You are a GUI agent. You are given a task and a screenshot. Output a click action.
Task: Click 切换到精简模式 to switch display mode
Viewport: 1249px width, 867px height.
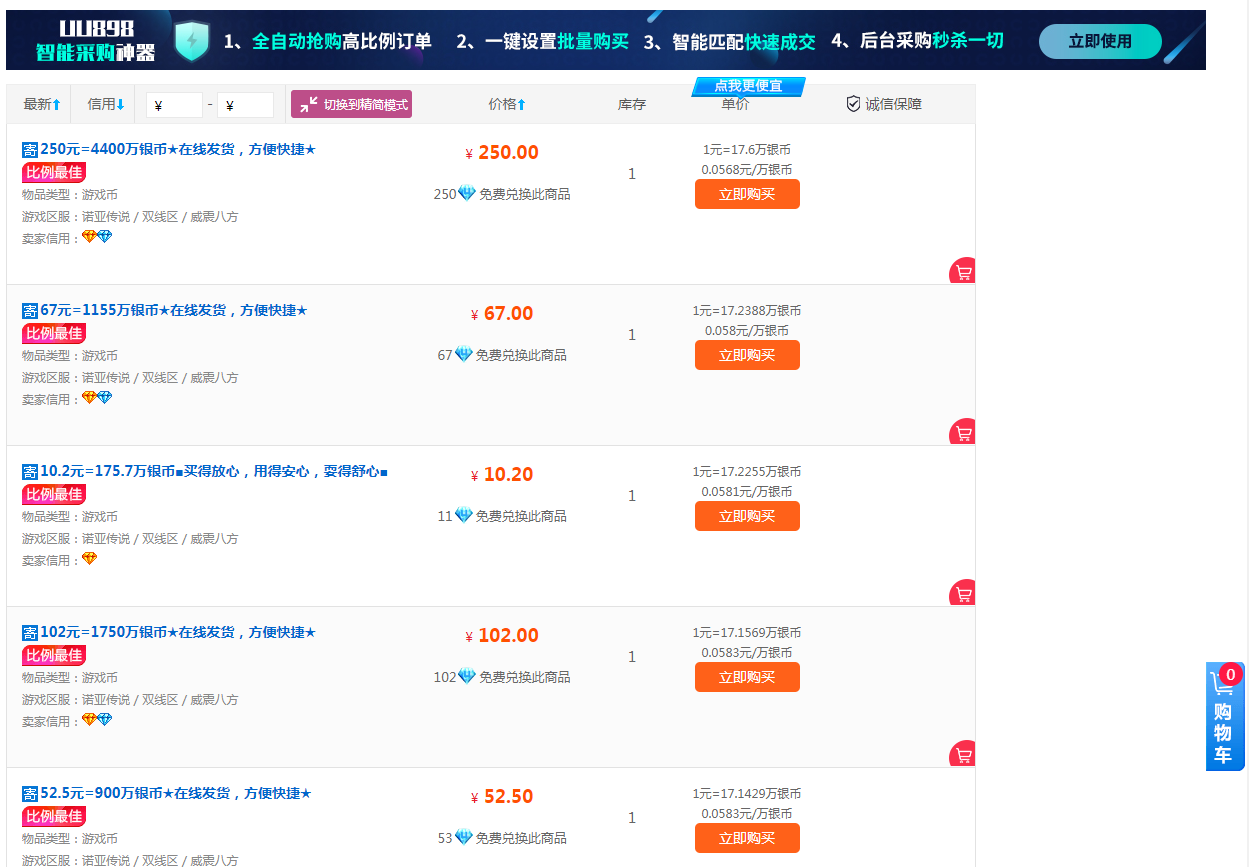click(x=351, y=103)
